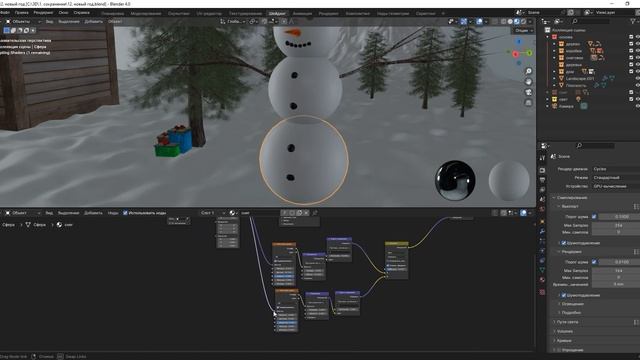
Task: Open the Render properties tab icon
Action: 542,170
